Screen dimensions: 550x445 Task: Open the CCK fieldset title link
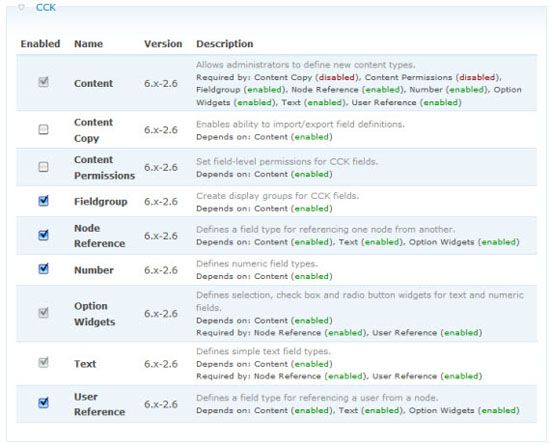coord(46,7)
